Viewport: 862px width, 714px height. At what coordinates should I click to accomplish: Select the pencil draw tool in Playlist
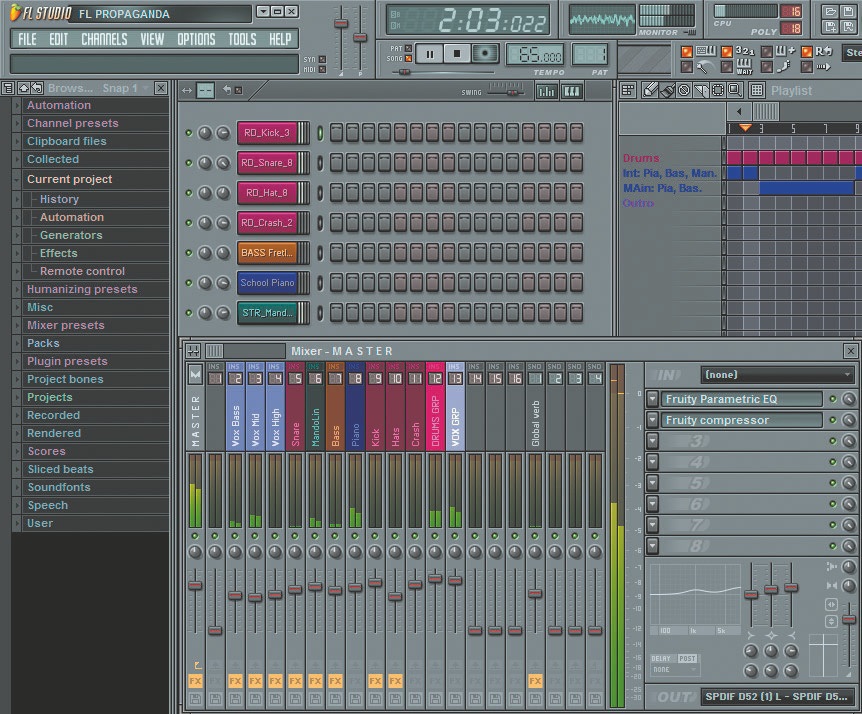point(650,90)
